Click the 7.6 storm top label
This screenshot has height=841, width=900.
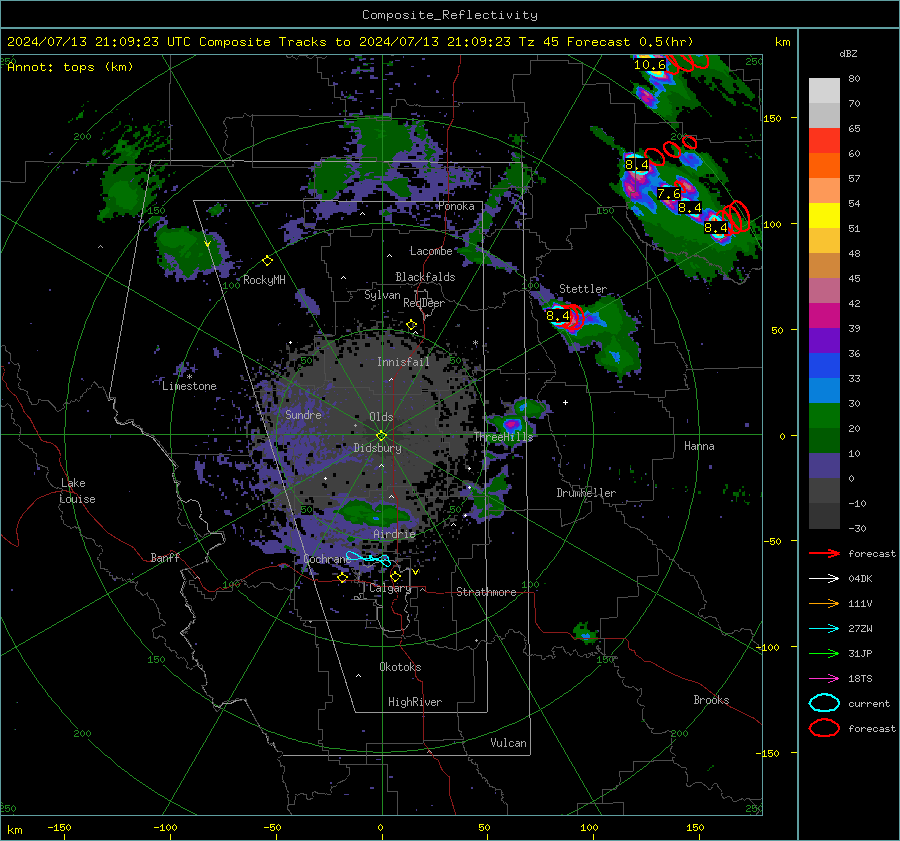(x=669, y=194)
